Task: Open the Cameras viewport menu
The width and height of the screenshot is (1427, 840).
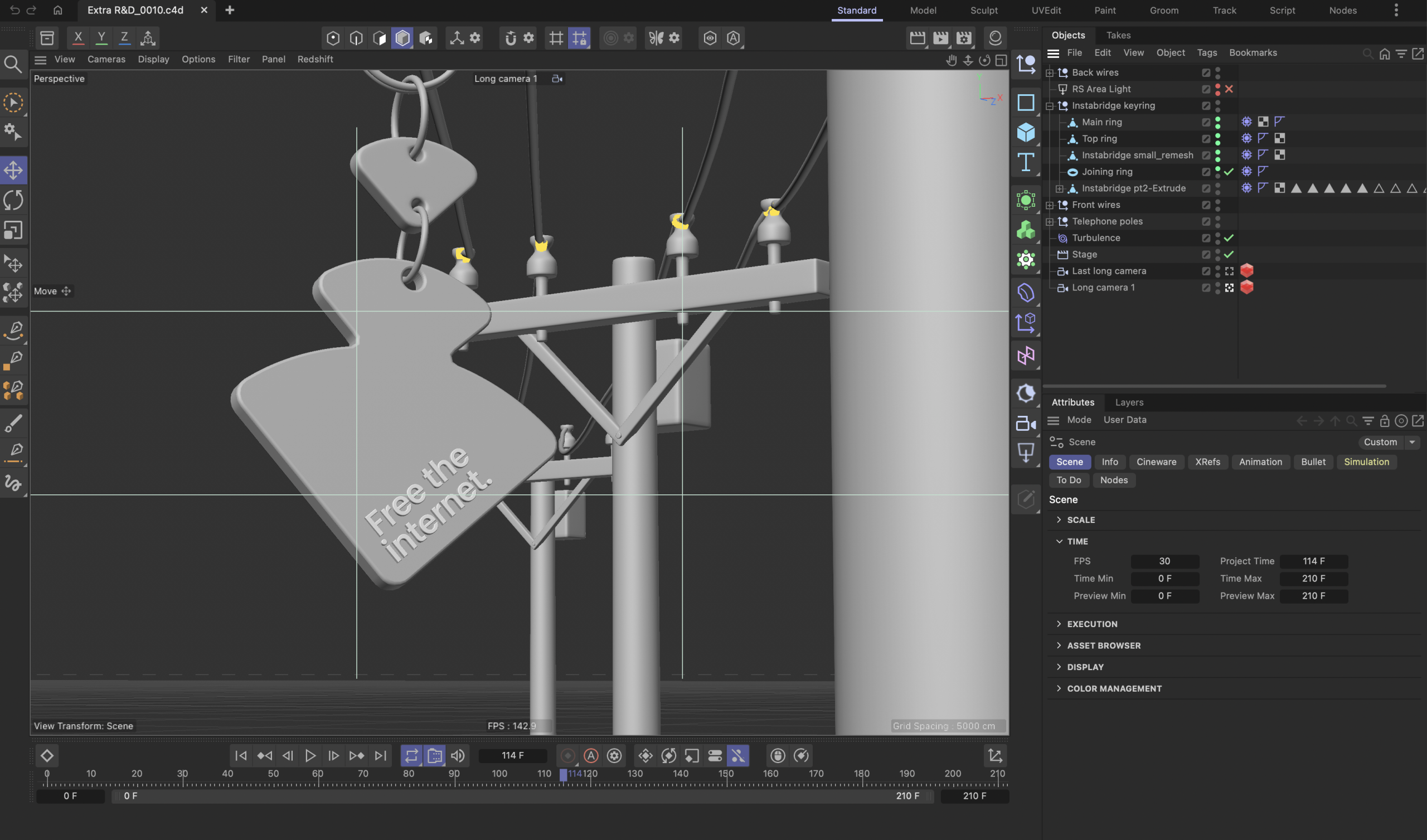Action: point(106,59)
